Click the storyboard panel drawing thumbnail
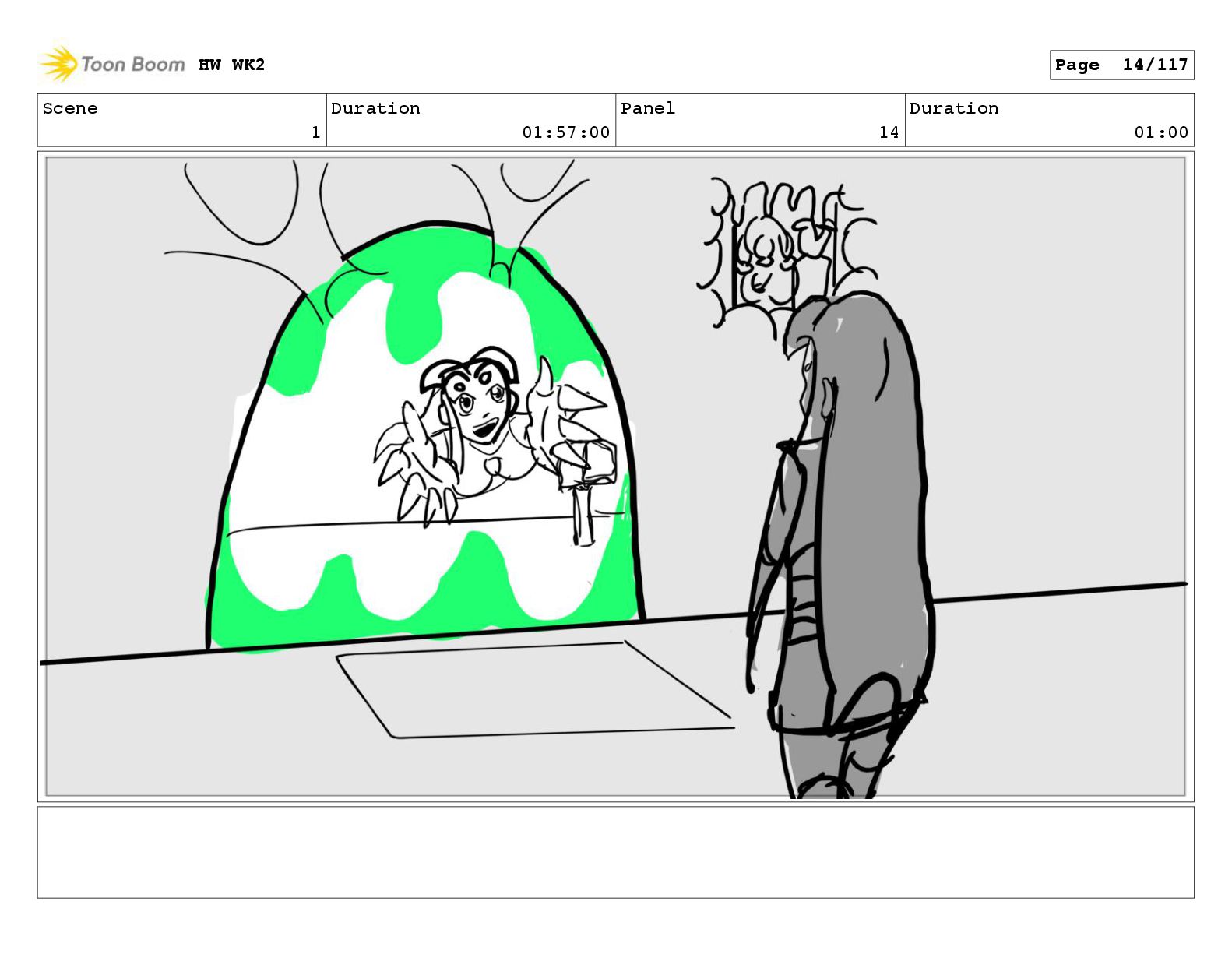Viewport: 1232px width, 954px height. [x=615, y=477]
